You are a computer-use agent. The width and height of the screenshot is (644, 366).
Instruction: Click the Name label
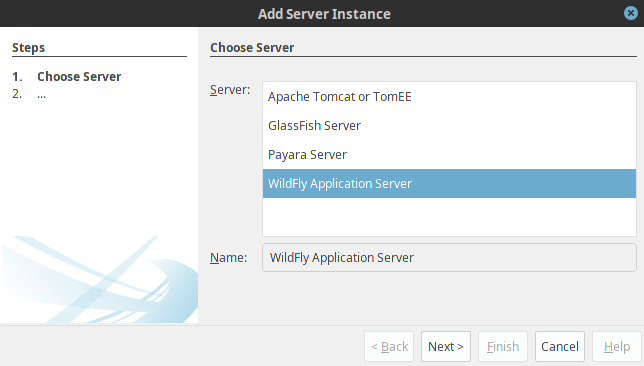(x=228, y=258)
